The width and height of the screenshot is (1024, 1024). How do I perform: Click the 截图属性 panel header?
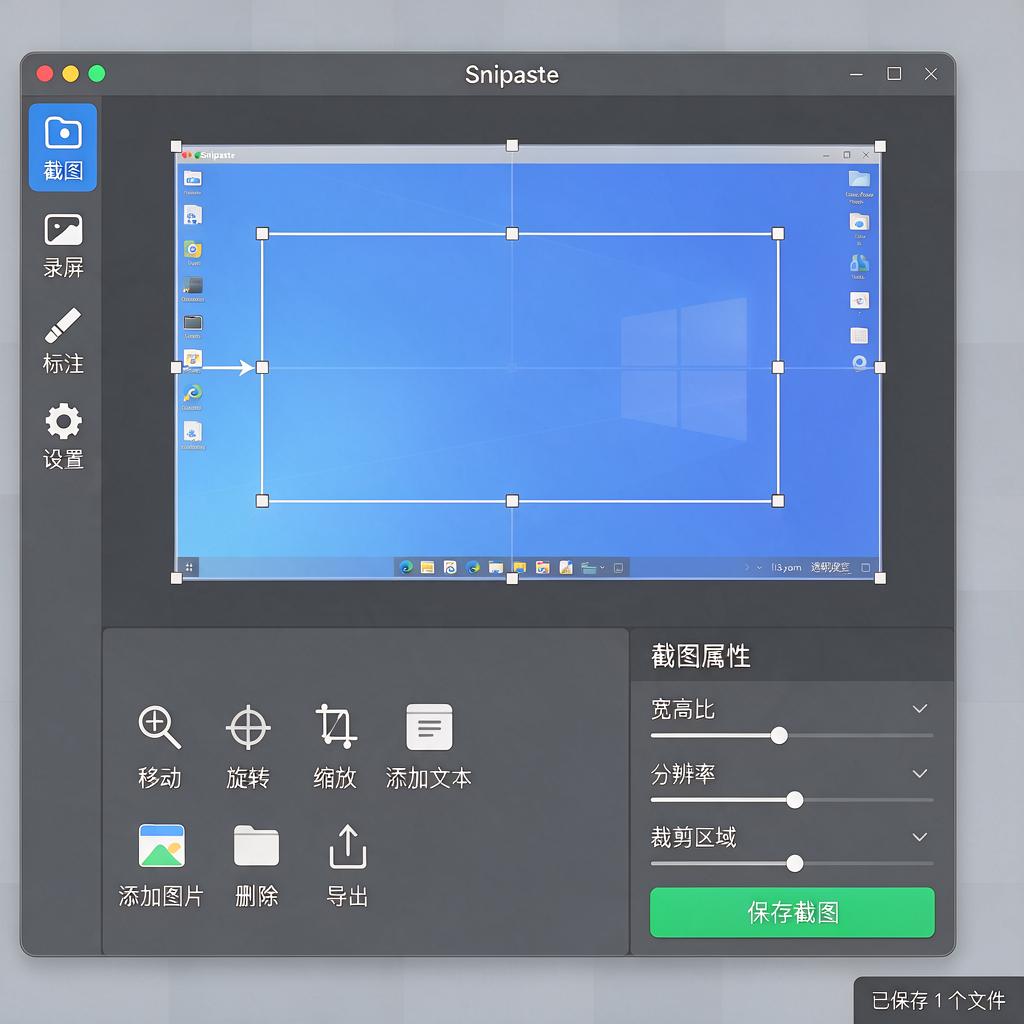792,656
